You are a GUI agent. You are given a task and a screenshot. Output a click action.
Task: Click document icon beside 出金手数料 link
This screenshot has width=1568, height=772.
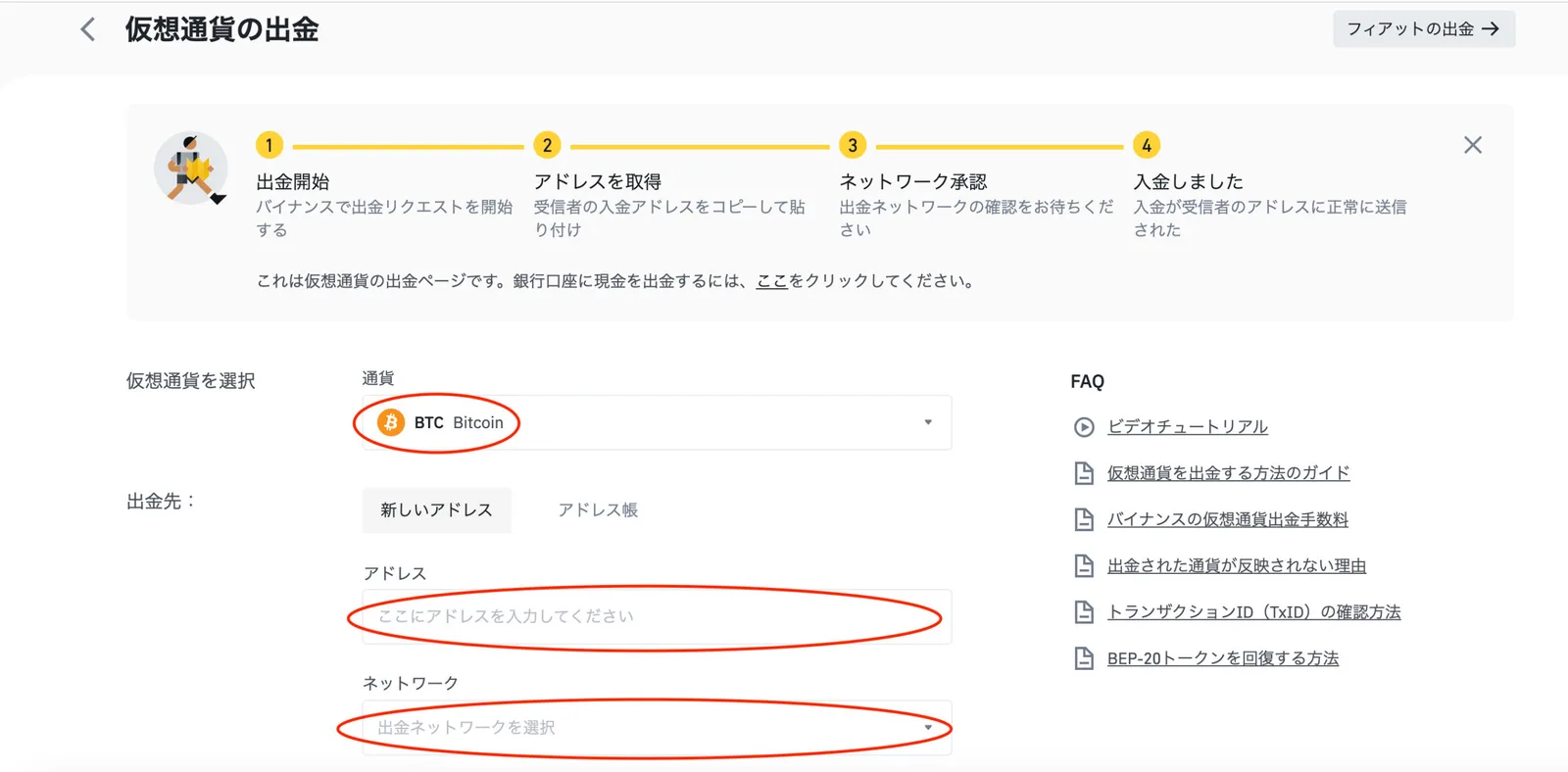point(1084,519)
